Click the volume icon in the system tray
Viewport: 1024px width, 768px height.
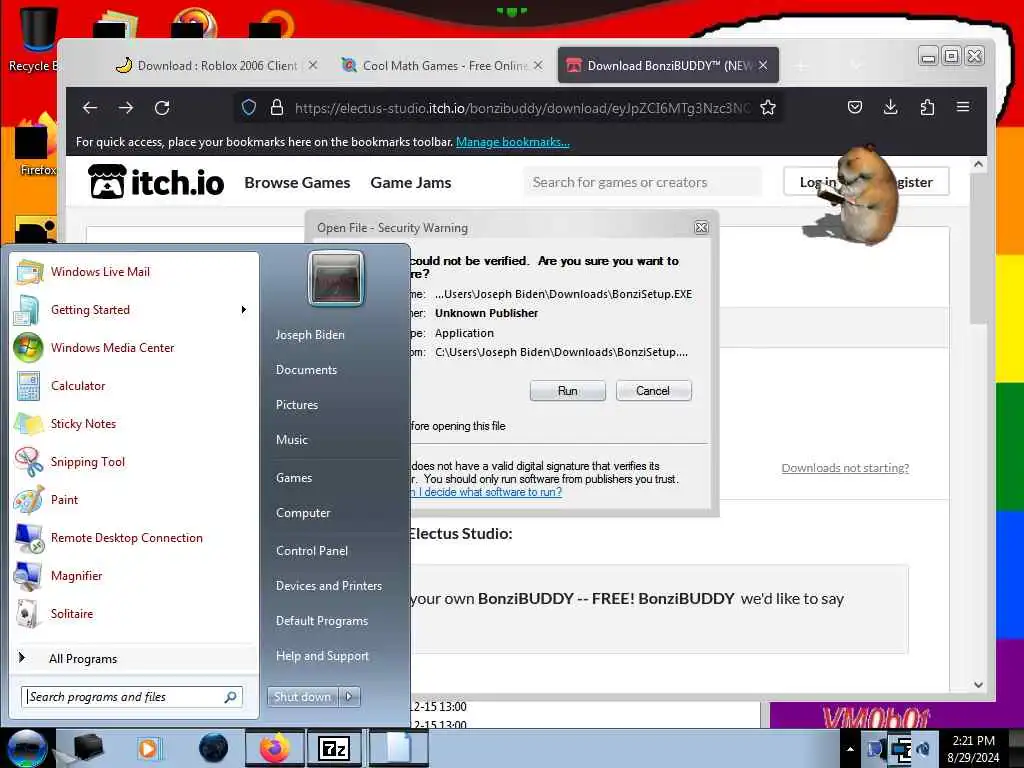[x=923, y=749]
